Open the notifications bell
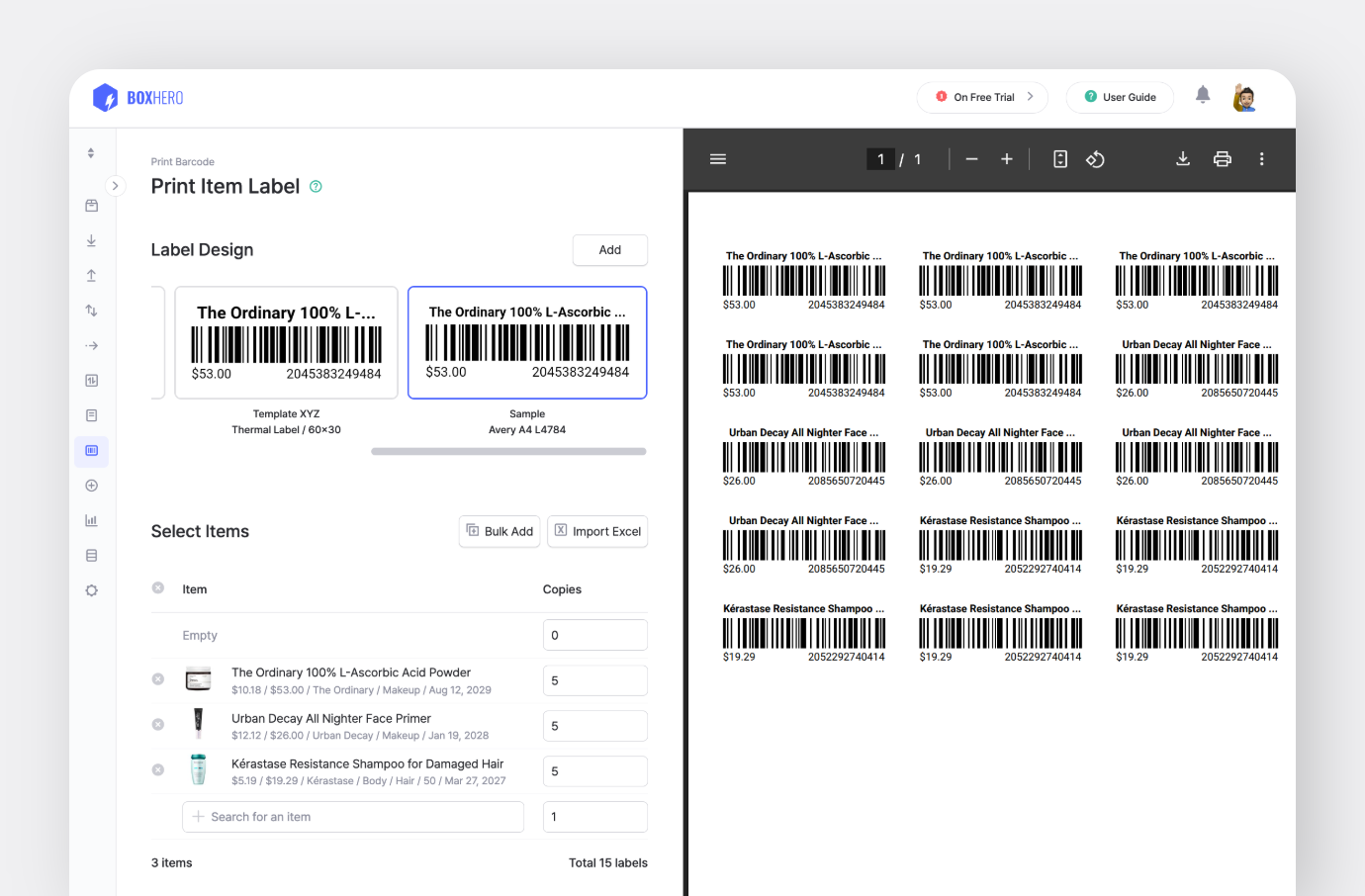 point(1203,95)
